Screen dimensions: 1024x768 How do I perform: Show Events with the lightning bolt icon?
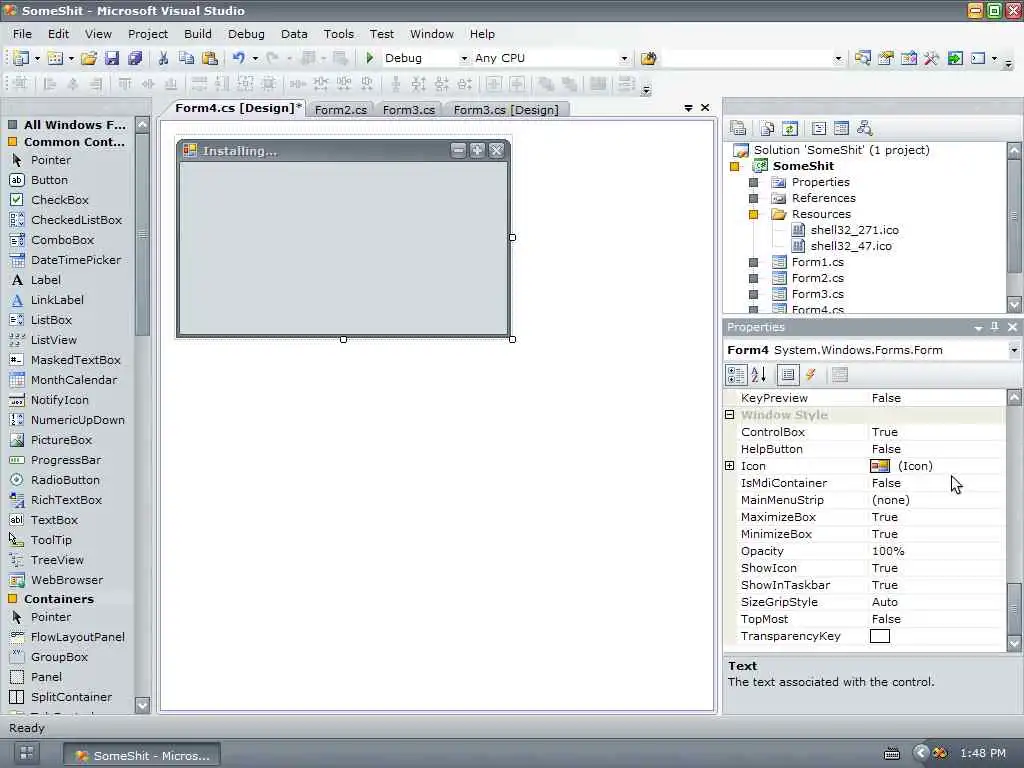(811, 375)
